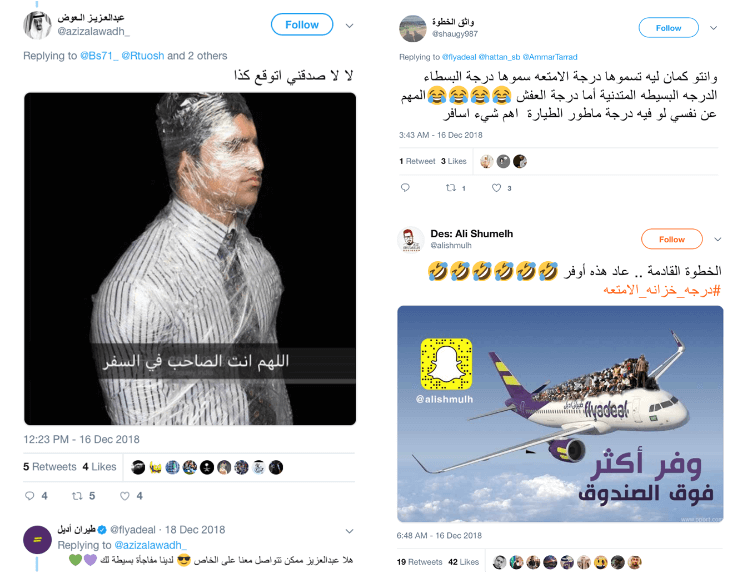This screenshot has height=572, width=740.
Task: Click retweet icon under azizalawadh tweet
Action: click(x=77, y=496)
